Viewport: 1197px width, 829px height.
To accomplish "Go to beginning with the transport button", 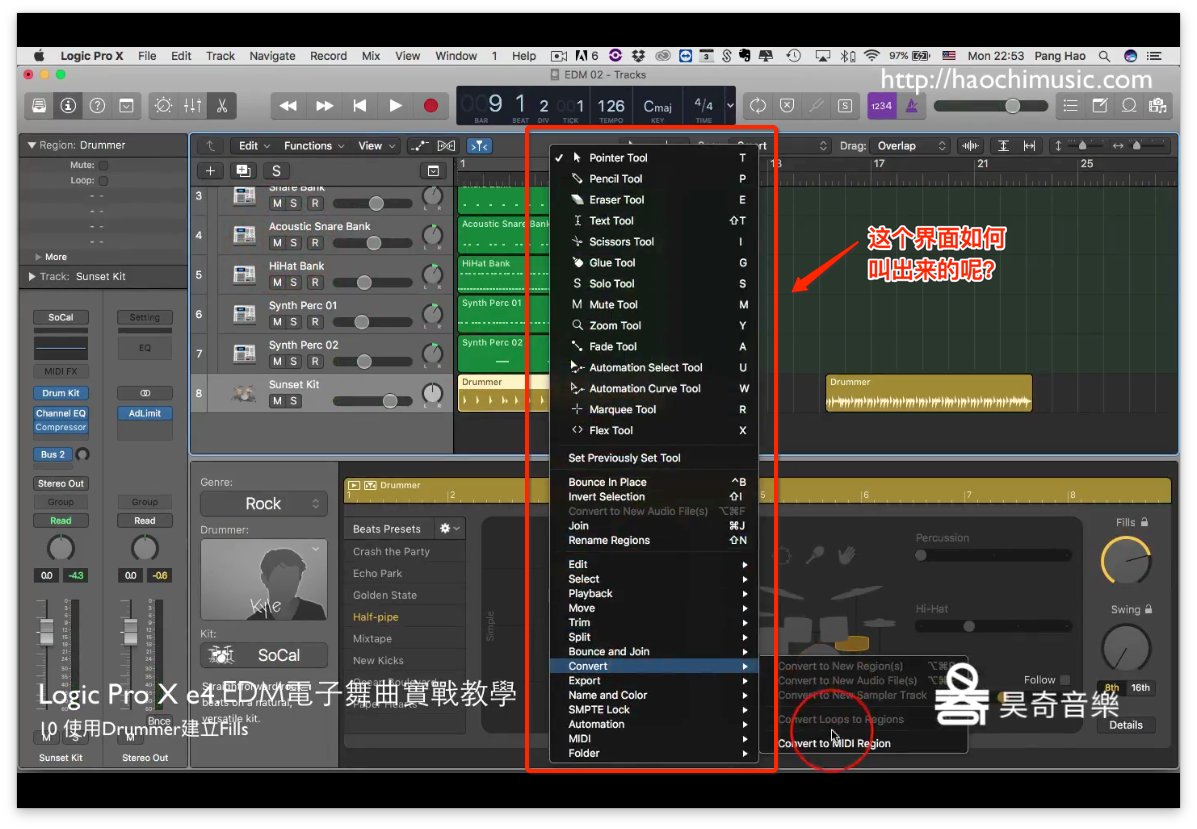I will pyautogui.click(x=360, y=106).
